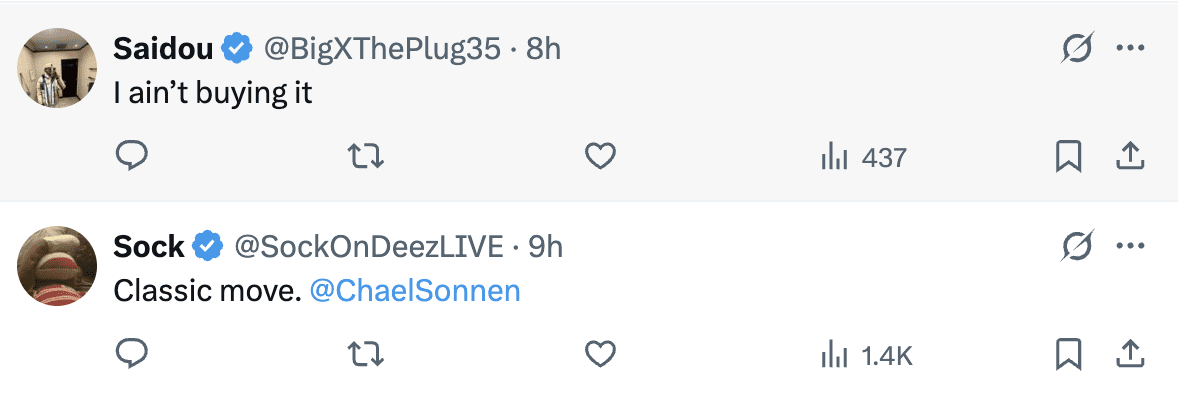This screenshot has width=1178, height=396.
Task: Share Sock's tweet
Action: click(1131, 353)
